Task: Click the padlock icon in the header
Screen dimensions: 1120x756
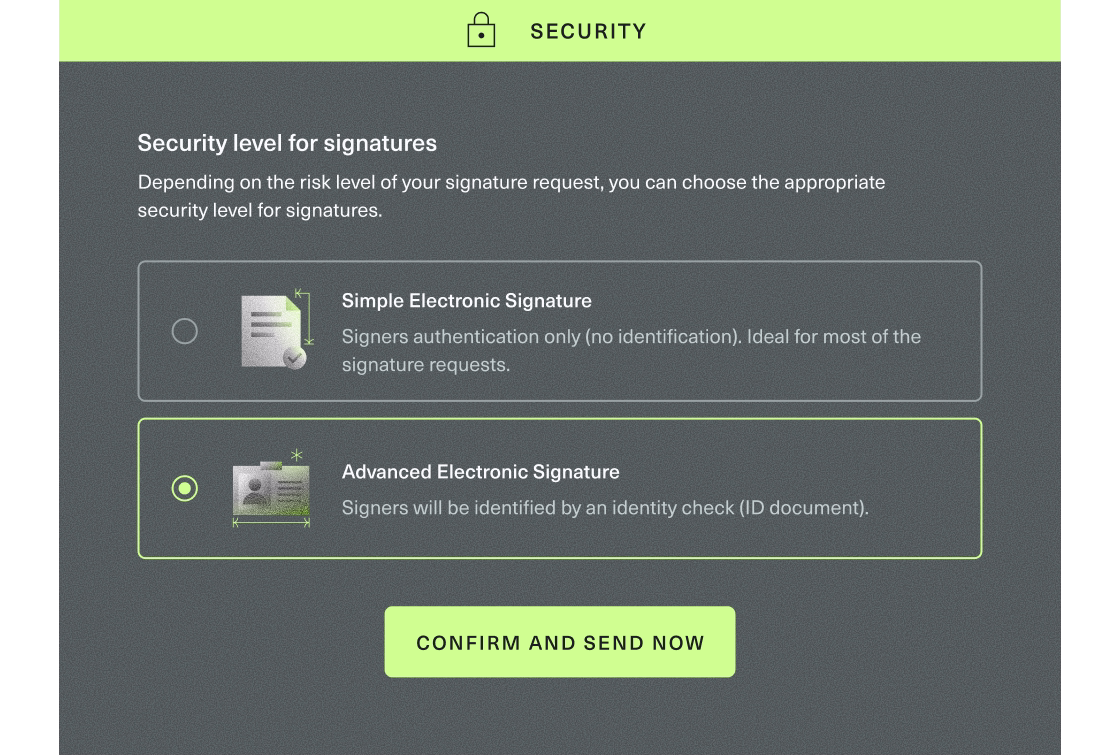Action: 481,30
